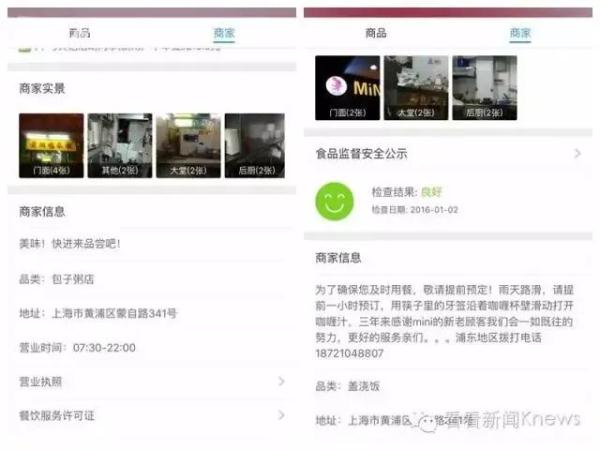The height and width of the screenshot is (450, 600).
Task: Switch to the 商品 tab on the right screen
Action: point(376,33)
